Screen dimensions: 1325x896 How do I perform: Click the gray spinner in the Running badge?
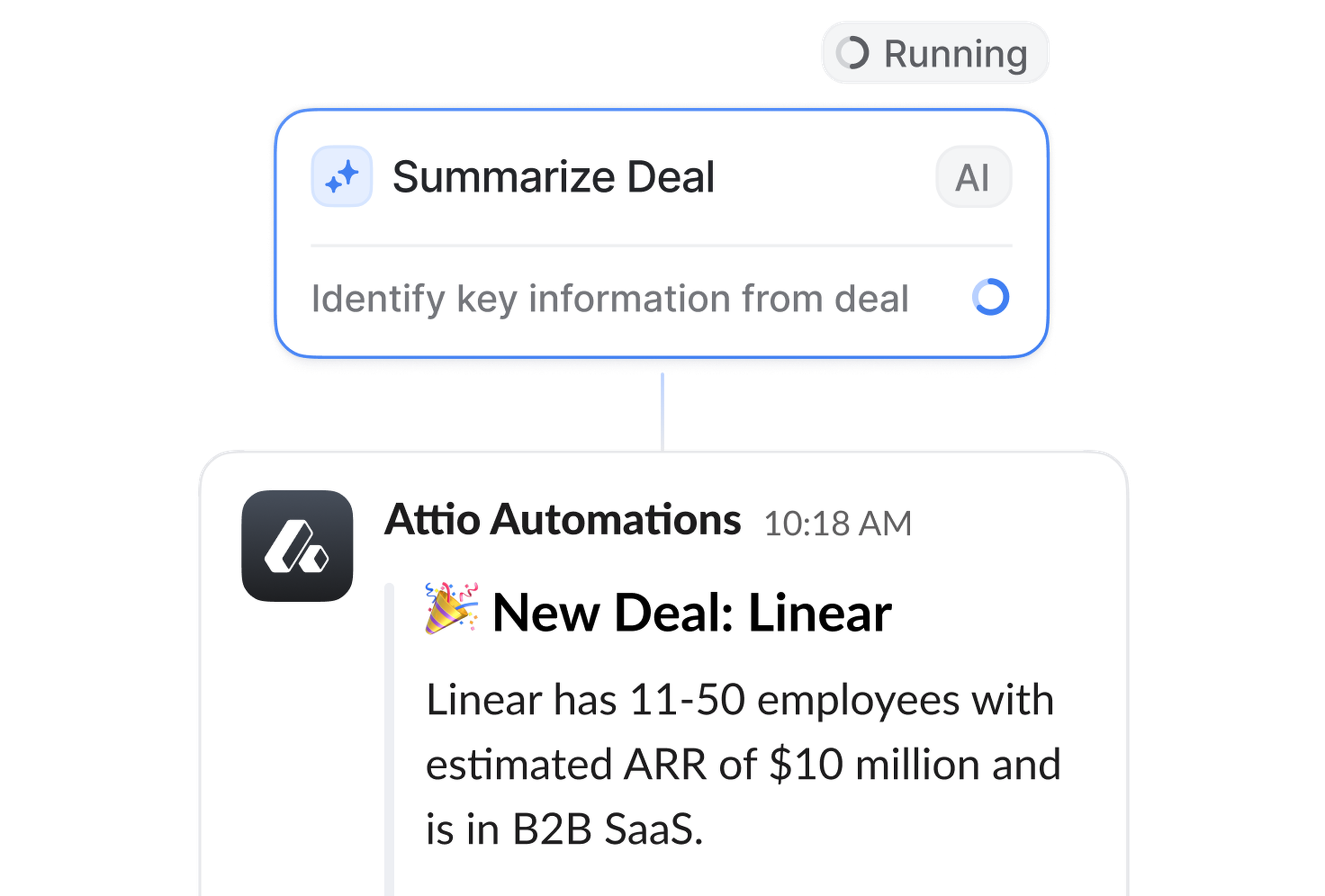point(852,53)
